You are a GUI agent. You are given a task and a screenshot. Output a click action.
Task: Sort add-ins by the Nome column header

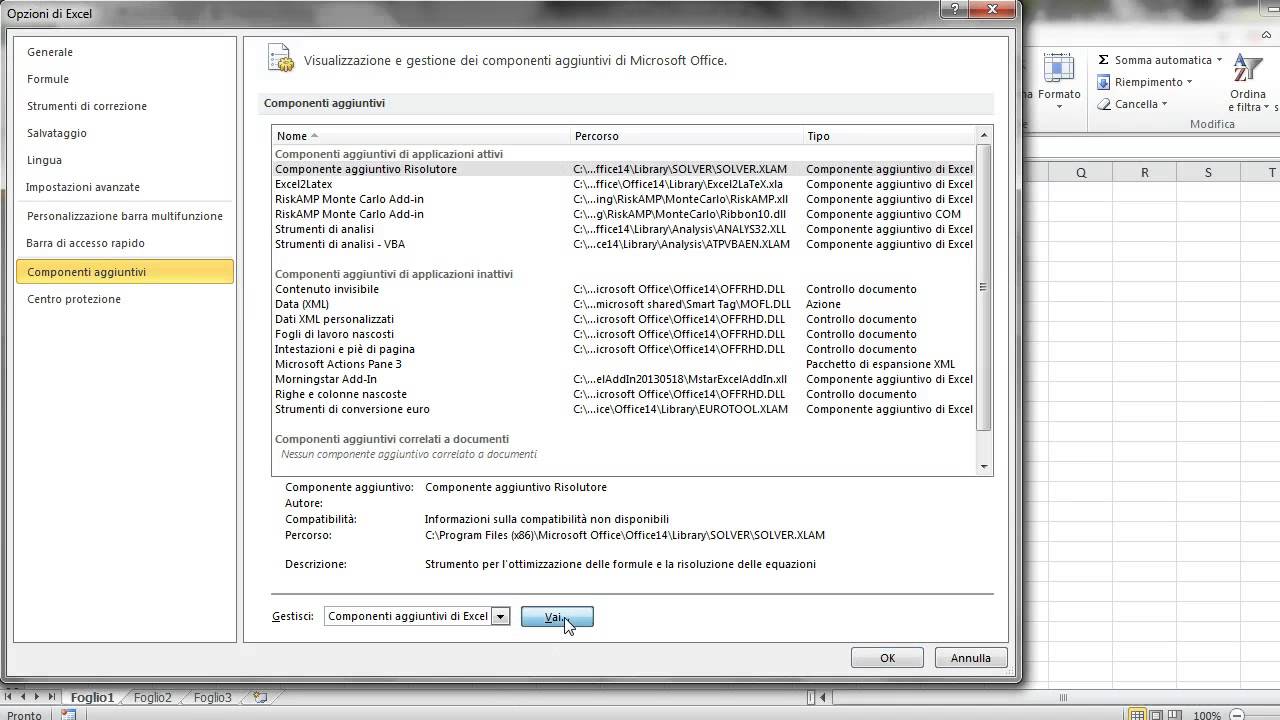coord(422,136)
